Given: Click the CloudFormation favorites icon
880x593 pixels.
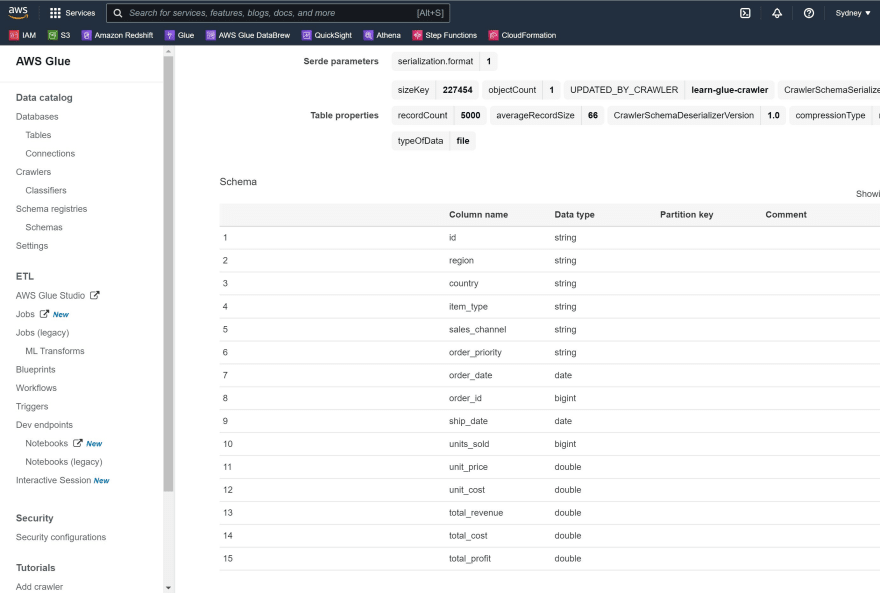Looking at the screenshot, I should 493,35.
